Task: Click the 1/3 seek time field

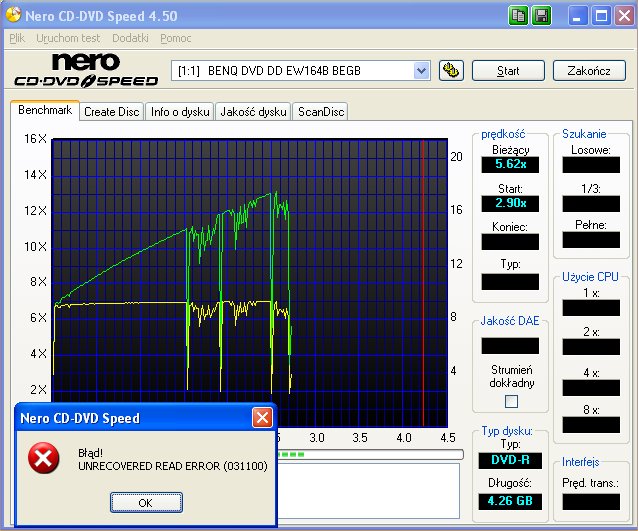Action: click(x=591, y=204)
